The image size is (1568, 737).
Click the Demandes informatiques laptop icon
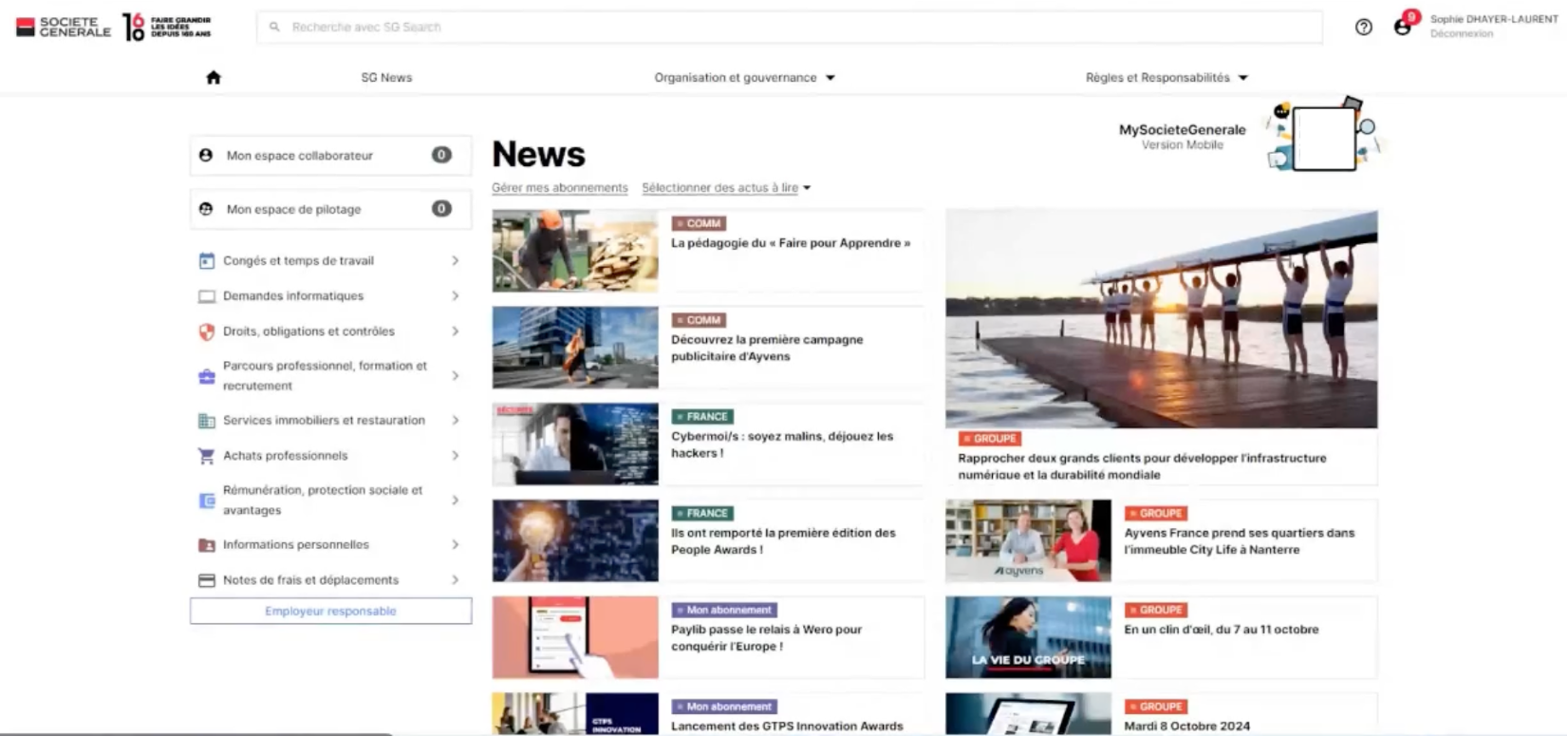pyautogui.click(x=206, y=296)
